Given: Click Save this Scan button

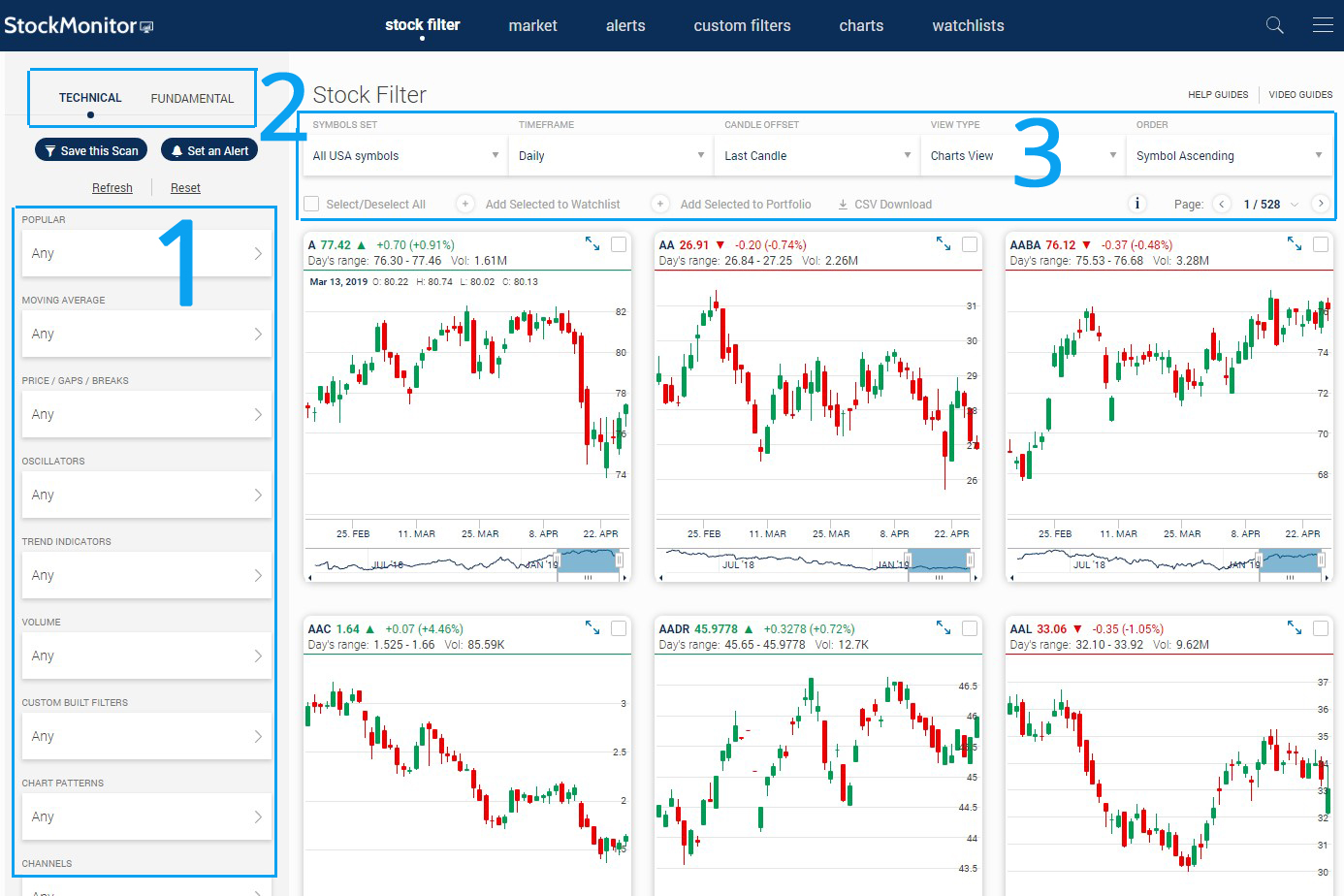Looking at the screenshot, I should click(x=91, y=150).
